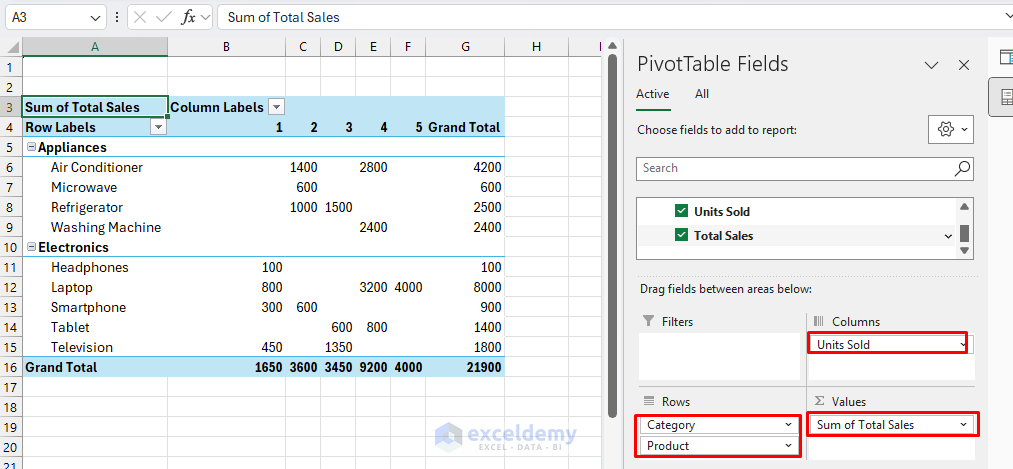The width and height of the screenshot is (1013, 469).
Task: Click the Washing Machine row label
Action: coord(106,227)
